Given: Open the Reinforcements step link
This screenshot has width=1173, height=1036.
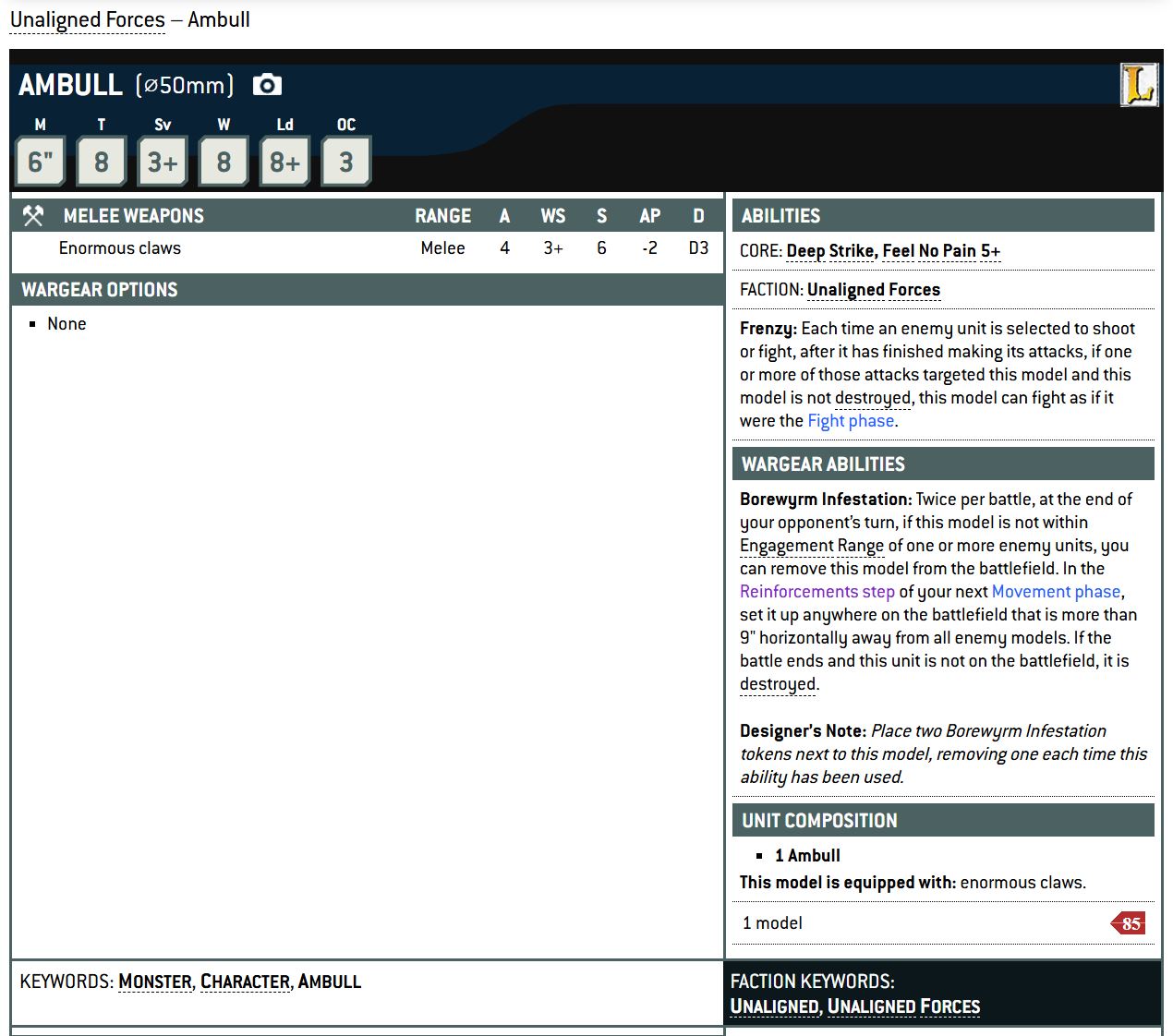Looking at the screenshot, I should [817, 592].
